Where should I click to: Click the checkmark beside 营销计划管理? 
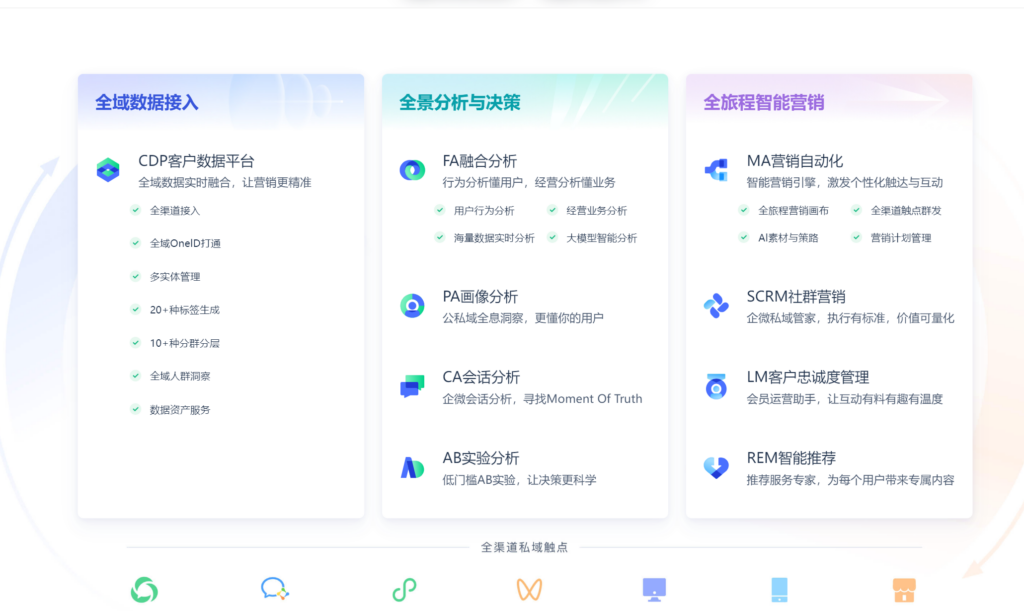coord(856,238)
